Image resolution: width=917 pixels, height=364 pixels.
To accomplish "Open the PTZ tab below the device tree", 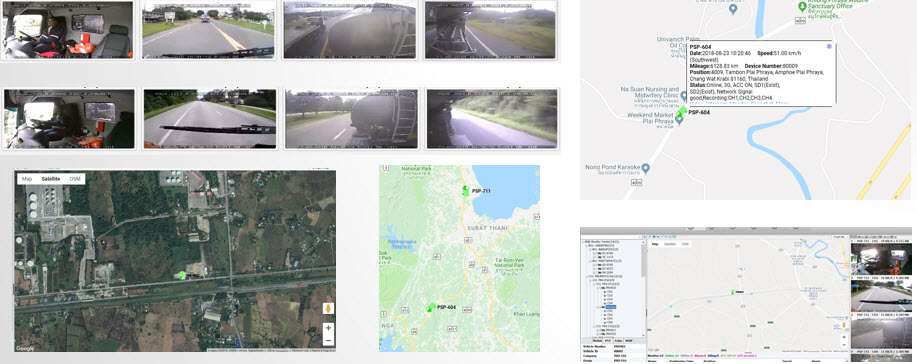I will pyautogui.click(x=608, y=341).
